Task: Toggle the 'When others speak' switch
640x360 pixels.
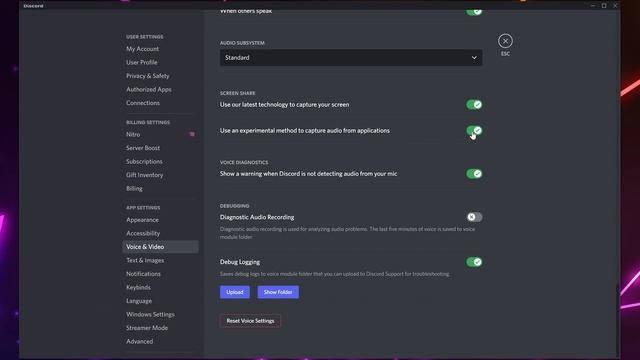Action: (x=474, y=12)
